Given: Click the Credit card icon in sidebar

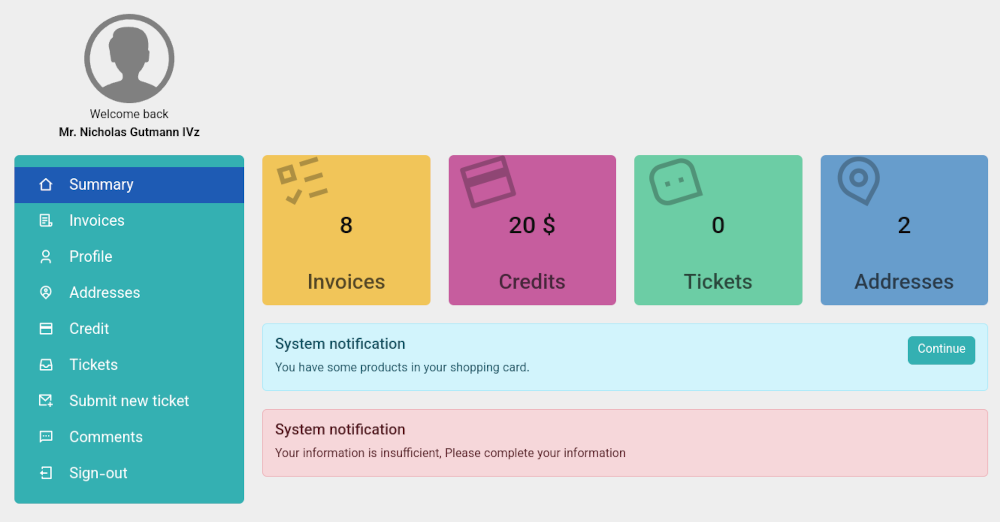Looking at the screenshot, I should pyautogui.click(x=46, y=329).
